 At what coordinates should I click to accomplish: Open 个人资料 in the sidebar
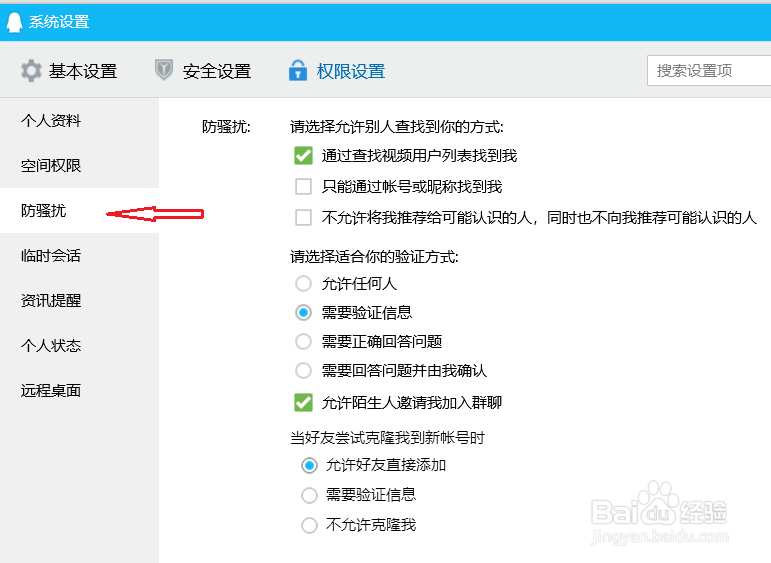coord(51,120)
